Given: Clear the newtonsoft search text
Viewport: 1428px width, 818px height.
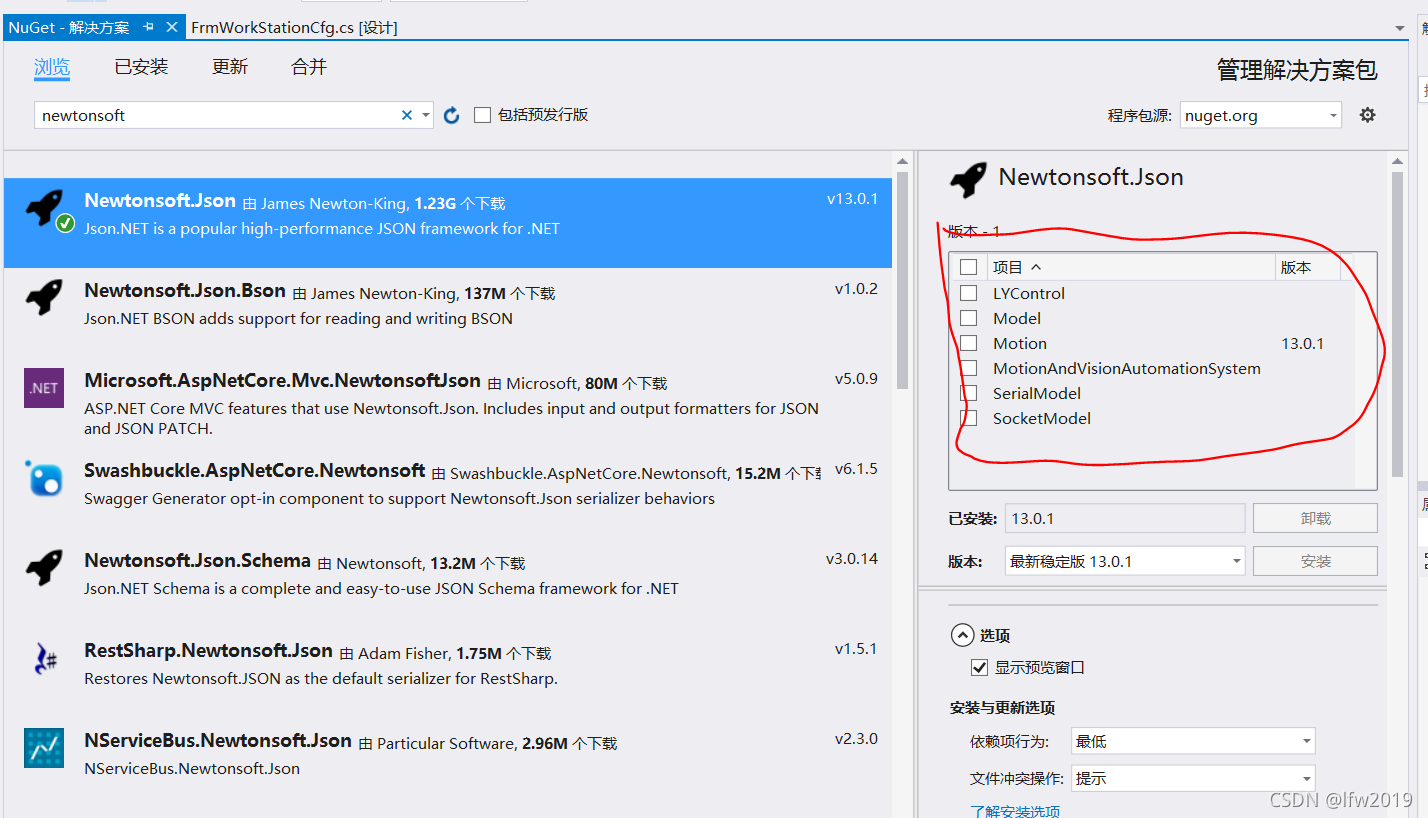Looking at the screenshot, I should [407, 114].
